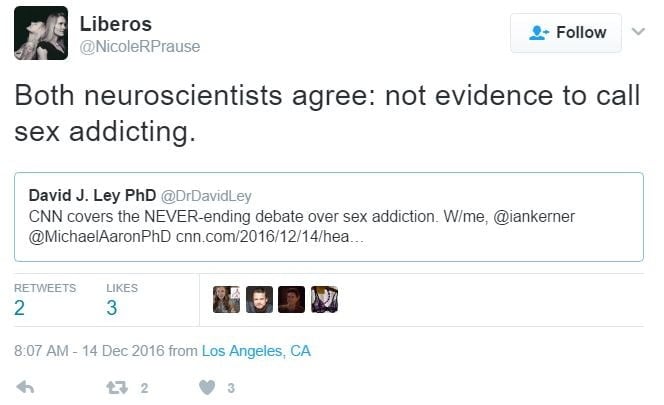View the list of 3 likes
Screen dimensions: 664x405
tap(122, 299)
